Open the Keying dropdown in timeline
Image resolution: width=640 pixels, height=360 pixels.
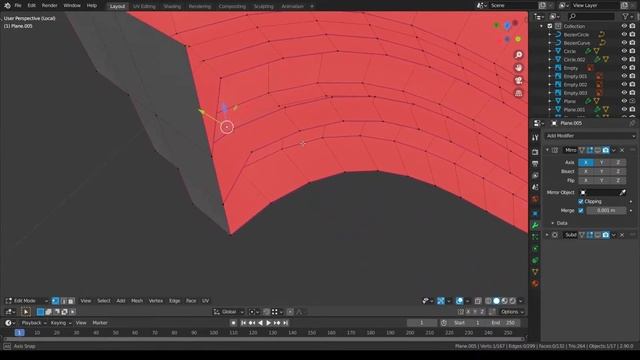pyautogui.click(x=61, y=323)
